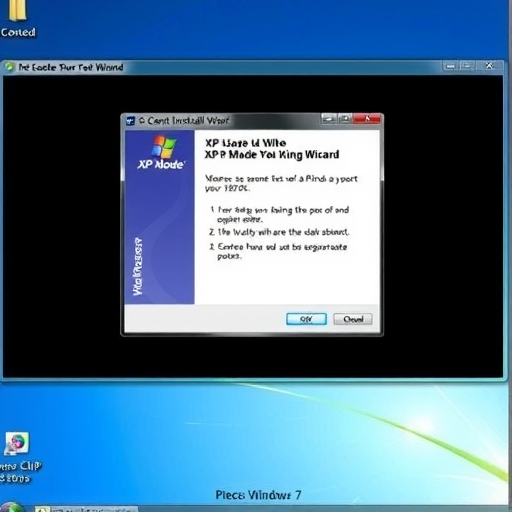Viewport: 512px width, 512px height.
Task: Open the Windows Start orb
Action: tap(12, 507)
